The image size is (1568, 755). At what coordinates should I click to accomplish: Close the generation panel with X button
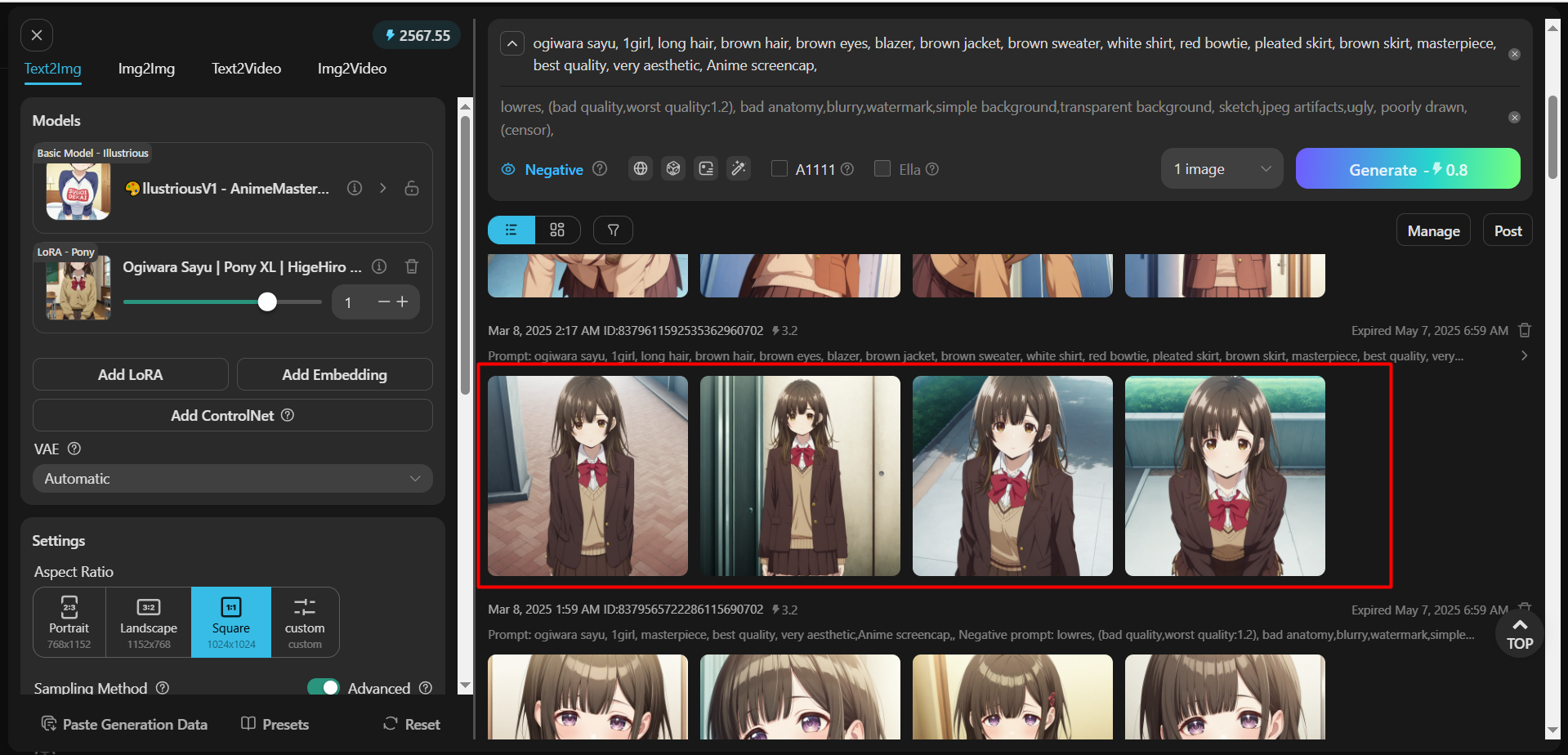pos(37,35)
